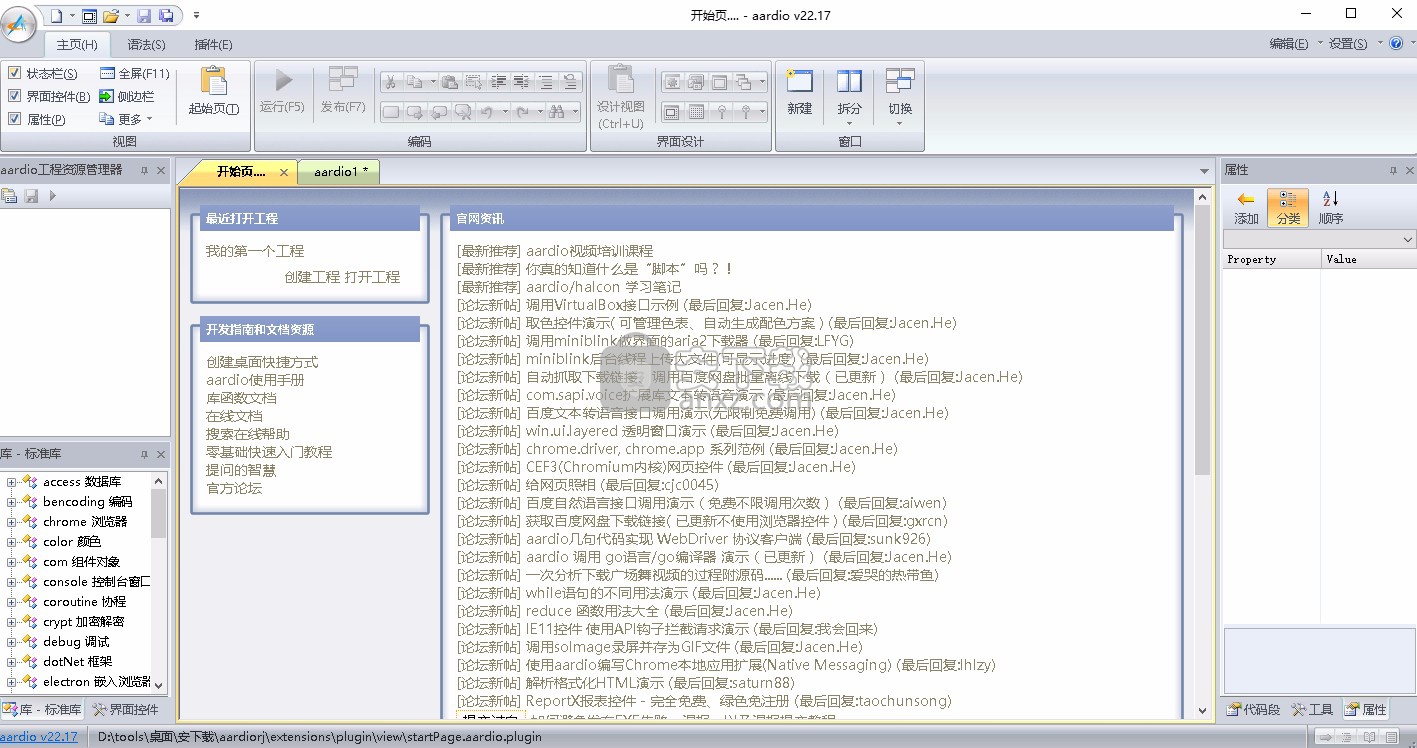Click the aardio v22.17 status bar link
The width and height of the screenshot is (1417, 748).
click(39, 737)
